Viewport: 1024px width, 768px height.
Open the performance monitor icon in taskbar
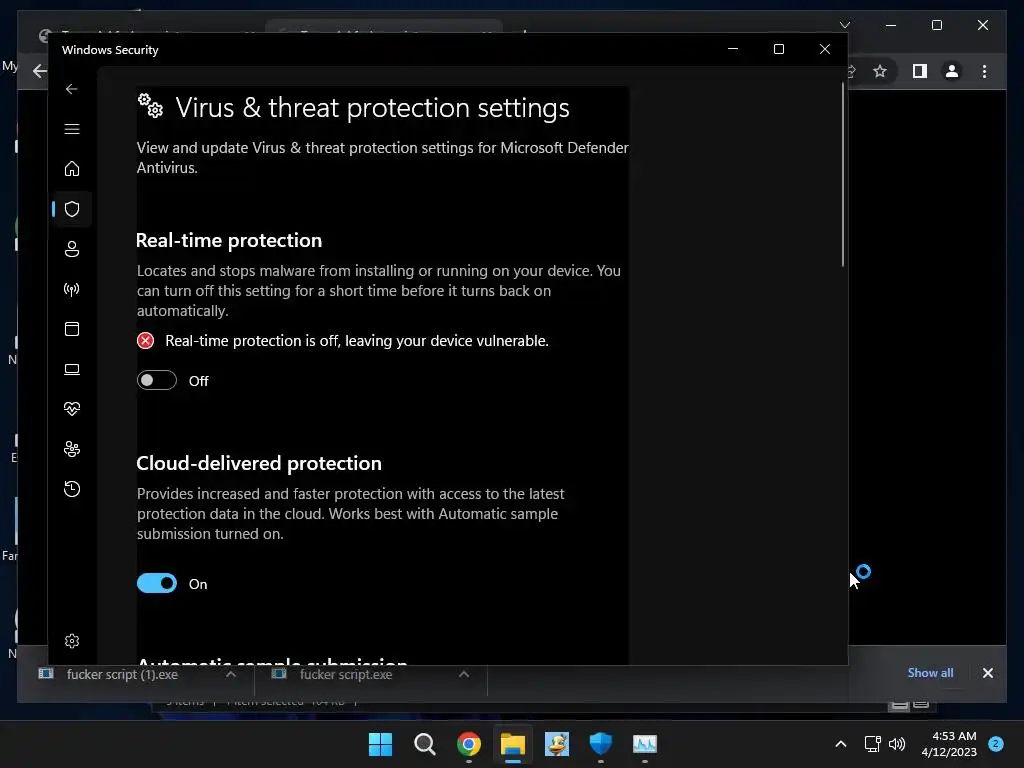point(645,744)
